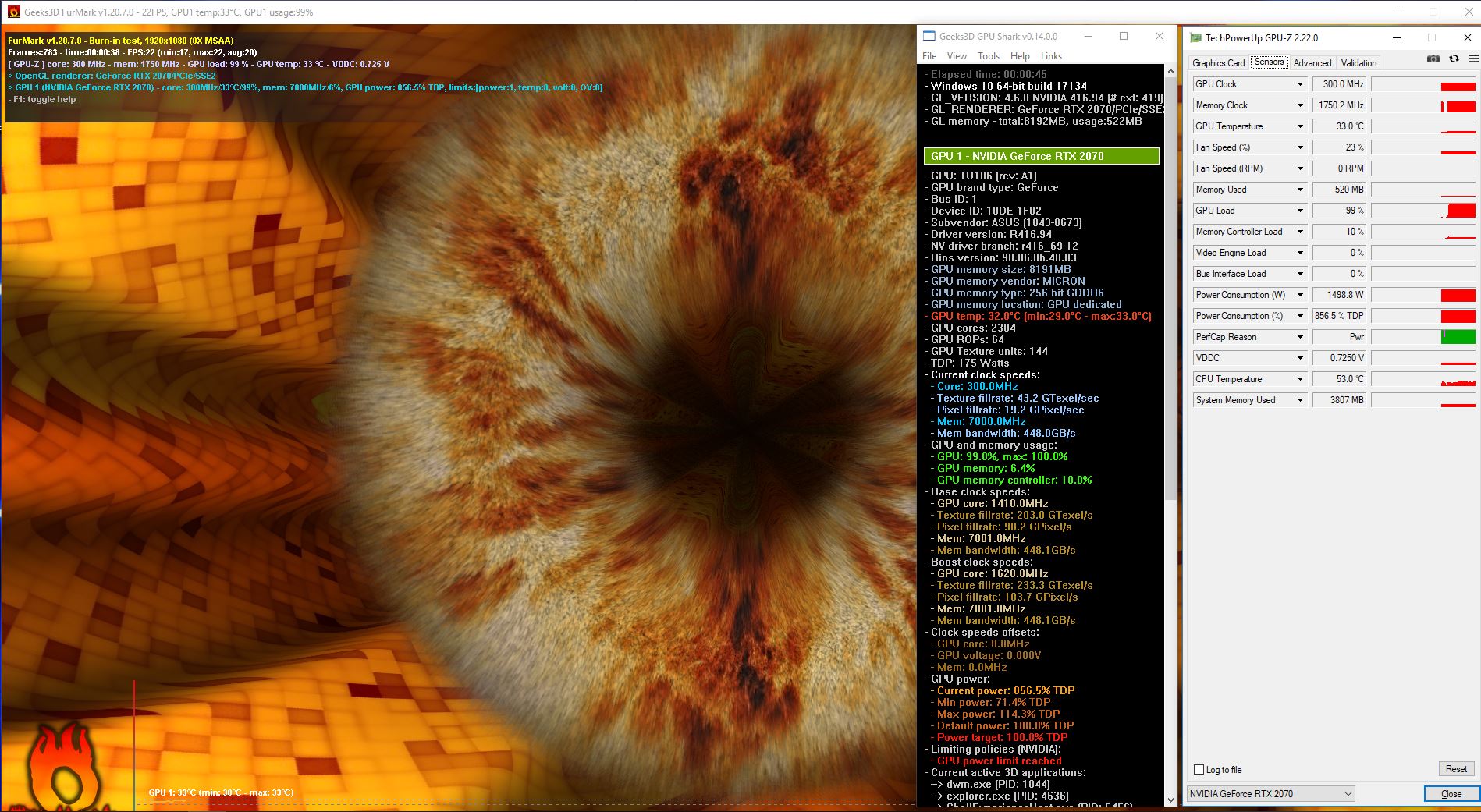Click the 53.0 °C CPU Temperature value
1481x812 pixels.
click(1339, 379)
